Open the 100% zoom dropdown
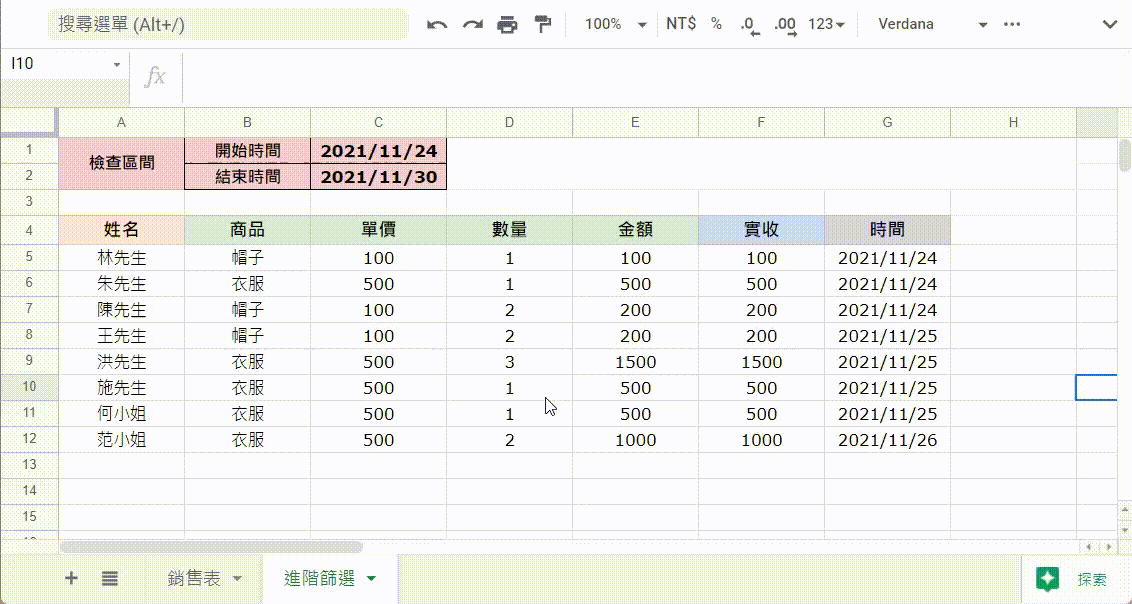This screenshot has width=1132, height=604. [615, 24]
